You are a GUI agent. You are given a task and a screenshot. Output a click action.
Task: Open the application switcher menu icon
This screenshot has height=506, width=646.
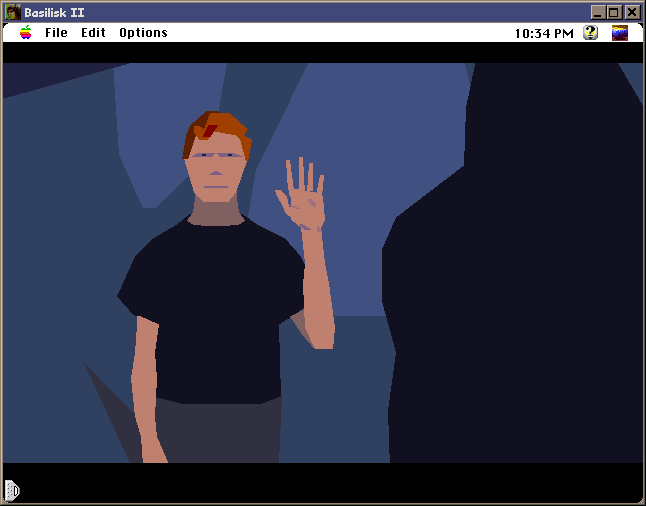coord(620,33)
